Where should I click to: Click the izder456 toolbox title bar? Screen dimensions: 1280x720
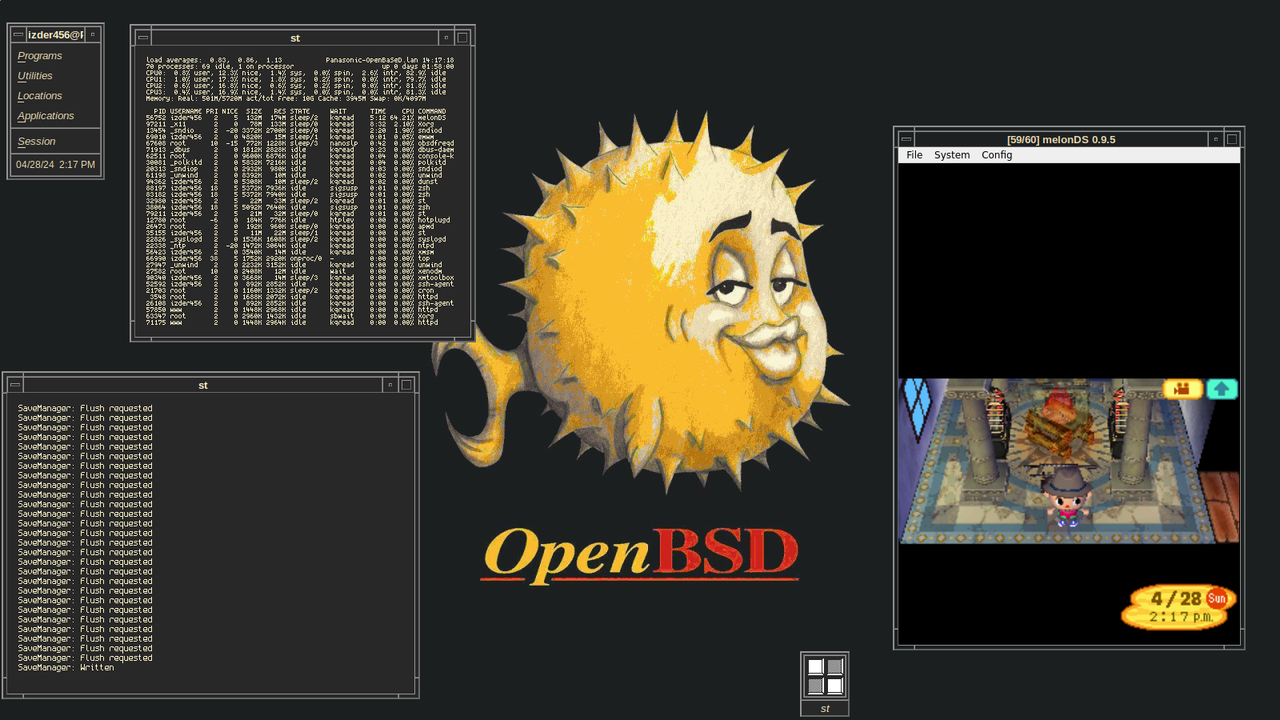[56, 34]
